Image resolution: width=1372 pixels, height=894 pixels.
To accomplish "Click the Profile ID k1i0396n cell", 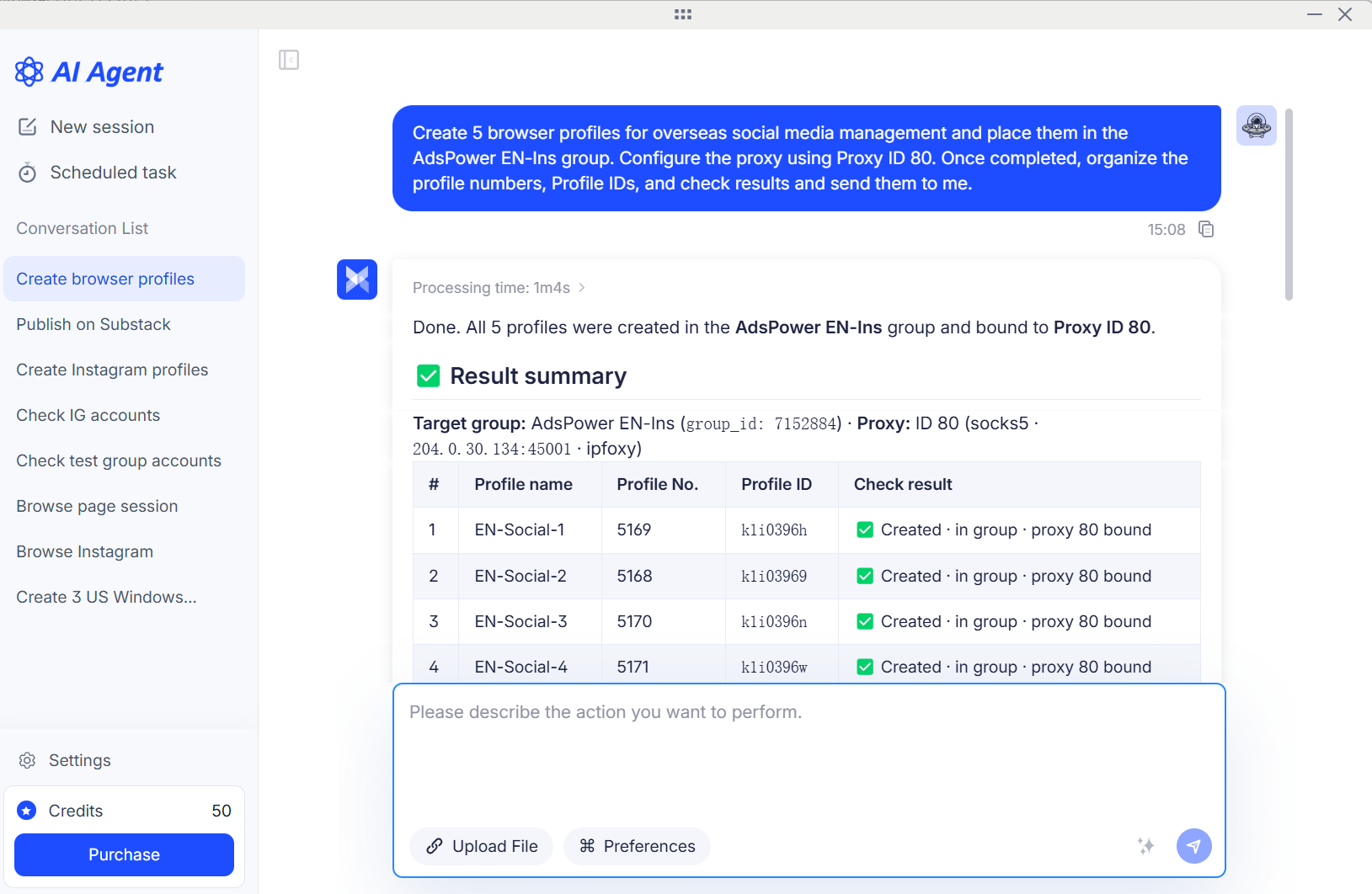I will pos(782,621).
